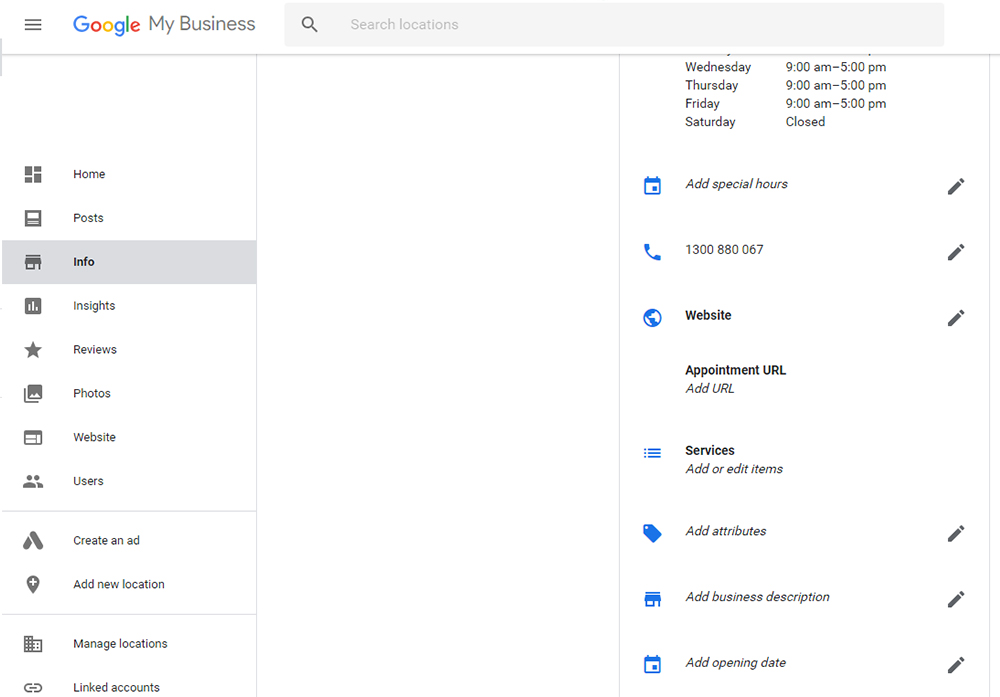Screen dimensions: 1000x697
Task: Click the Website sidebar icon
Action: click(33, 437)
